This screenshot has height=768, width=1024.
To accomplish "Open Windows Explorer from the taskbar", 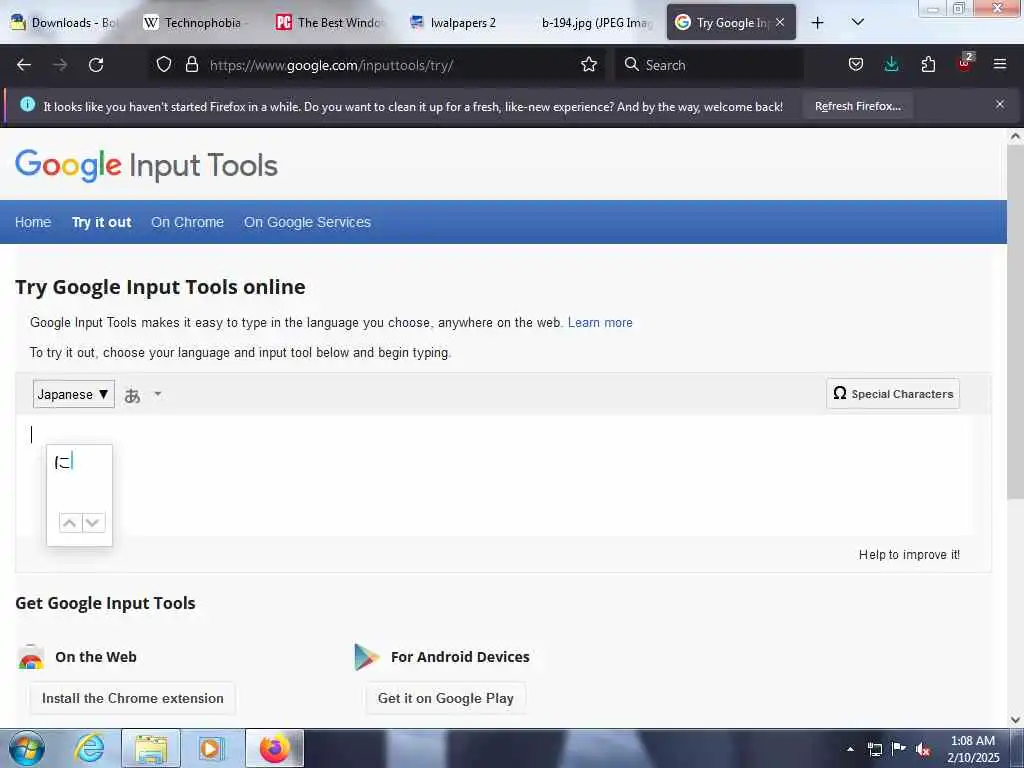I will (x=151, y=748).
